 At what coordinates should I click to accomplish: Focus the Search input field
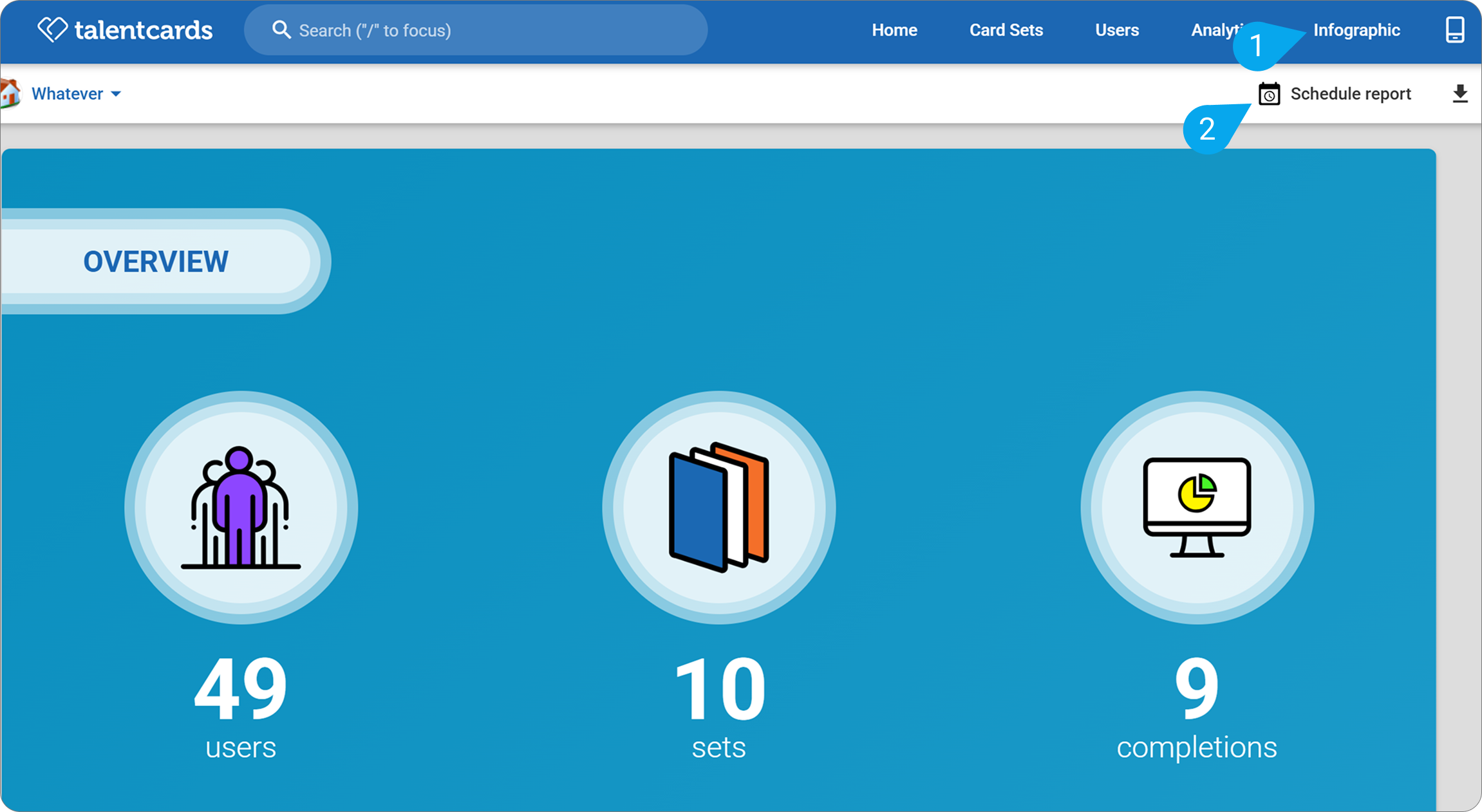click(476, 30)
